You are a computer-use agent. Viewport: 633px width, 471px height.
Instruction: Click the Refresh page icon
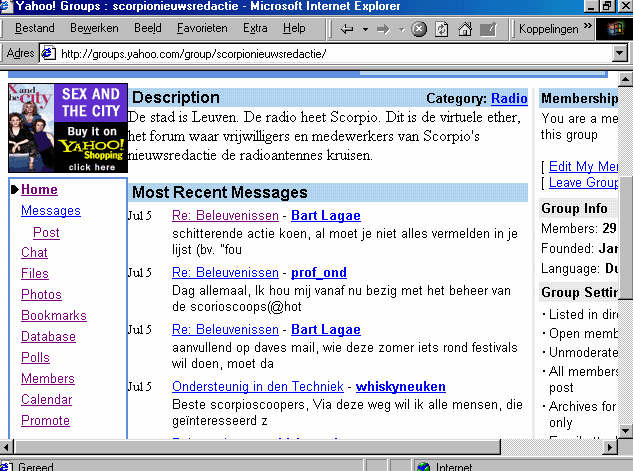(x=442, y=29)
